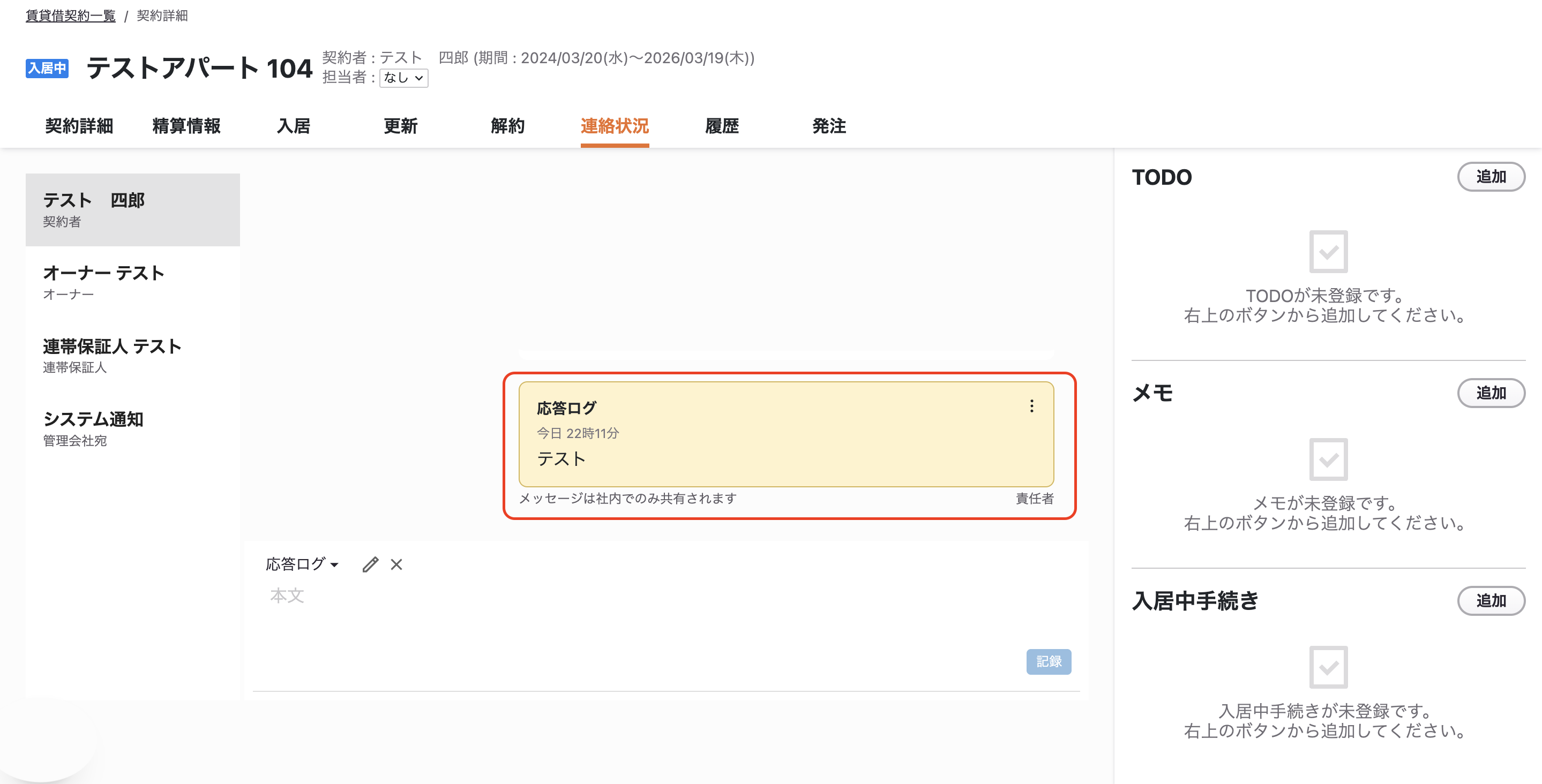This screenshot has width=1542, height=784.
Task: Select contact 連帯保証人 テスト
Action: (x=133, y=356)
